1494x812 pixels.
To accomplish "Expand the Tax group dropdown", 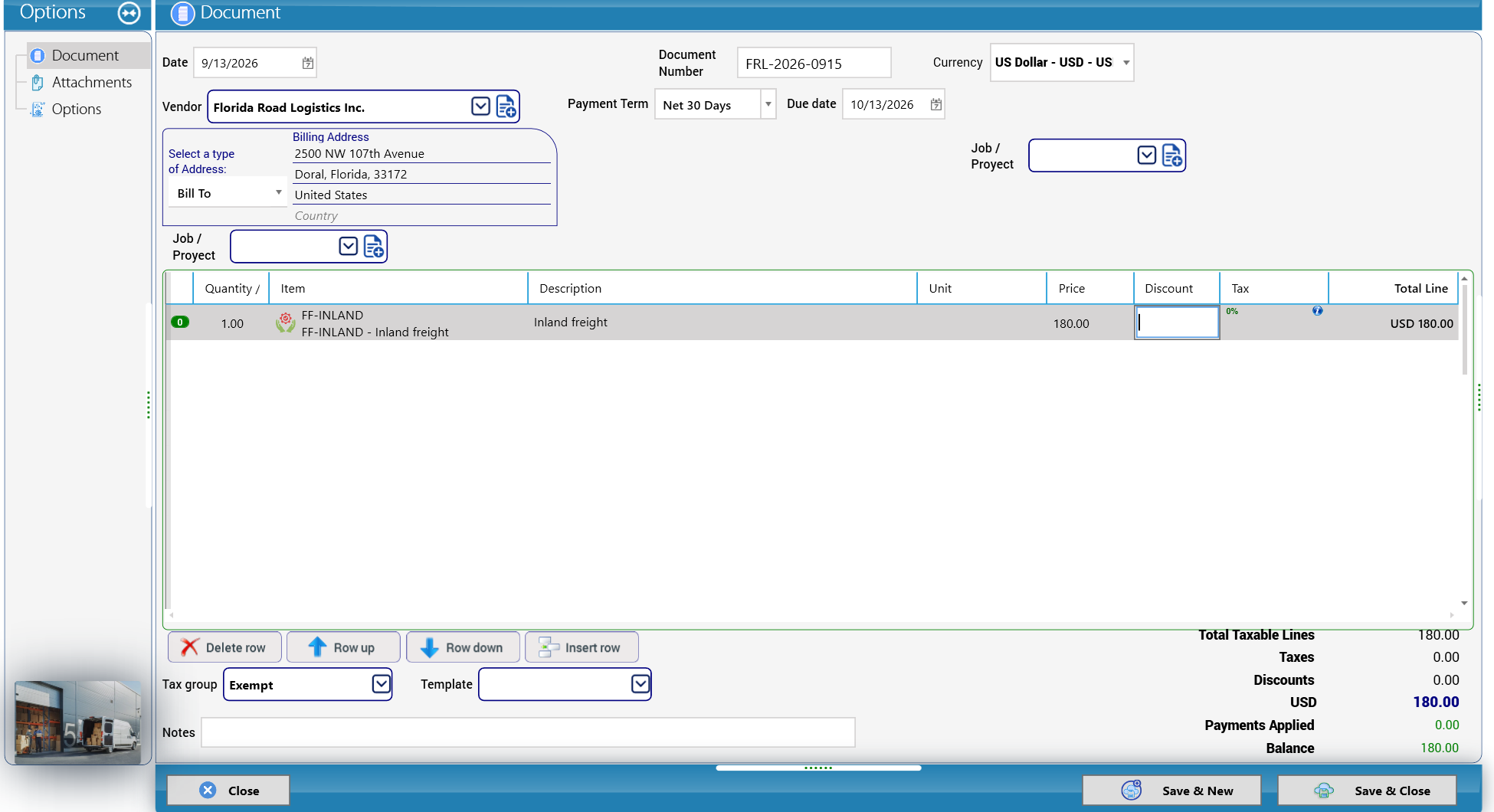I will point(381,684).
